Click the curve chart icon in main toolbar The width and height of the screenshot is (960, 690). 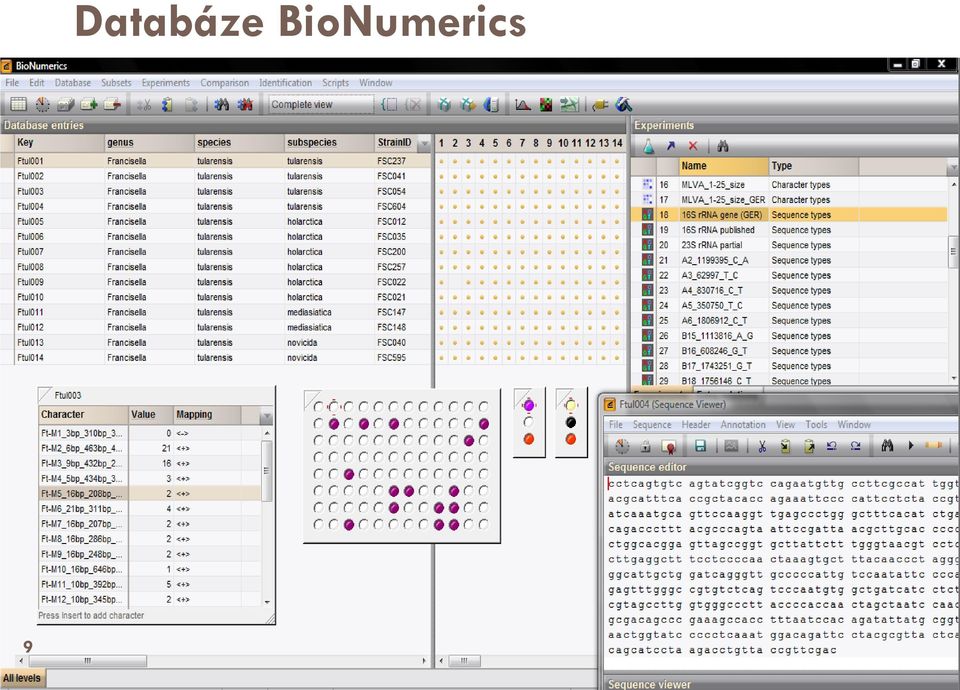click(x=522, y=105)
